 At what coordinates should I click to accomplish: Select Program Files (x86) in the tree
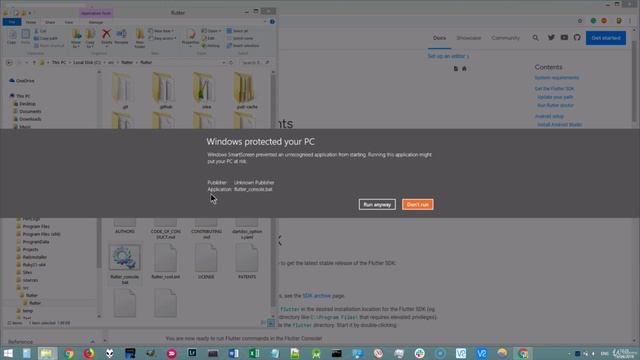click(38, 234)
